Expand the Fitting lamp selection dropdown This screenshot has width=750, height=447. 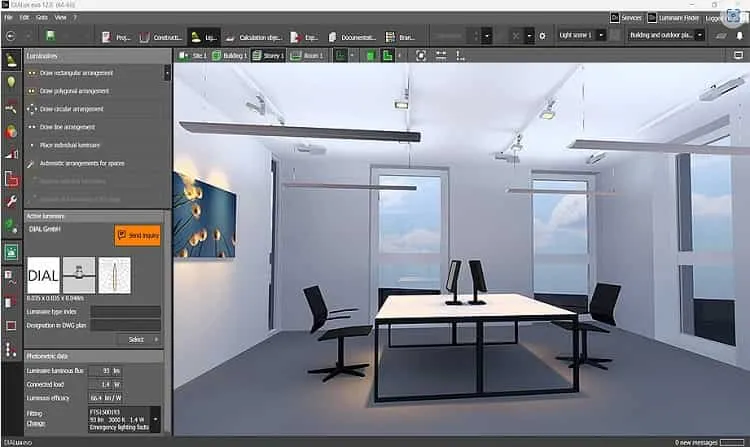pos(155,419)
